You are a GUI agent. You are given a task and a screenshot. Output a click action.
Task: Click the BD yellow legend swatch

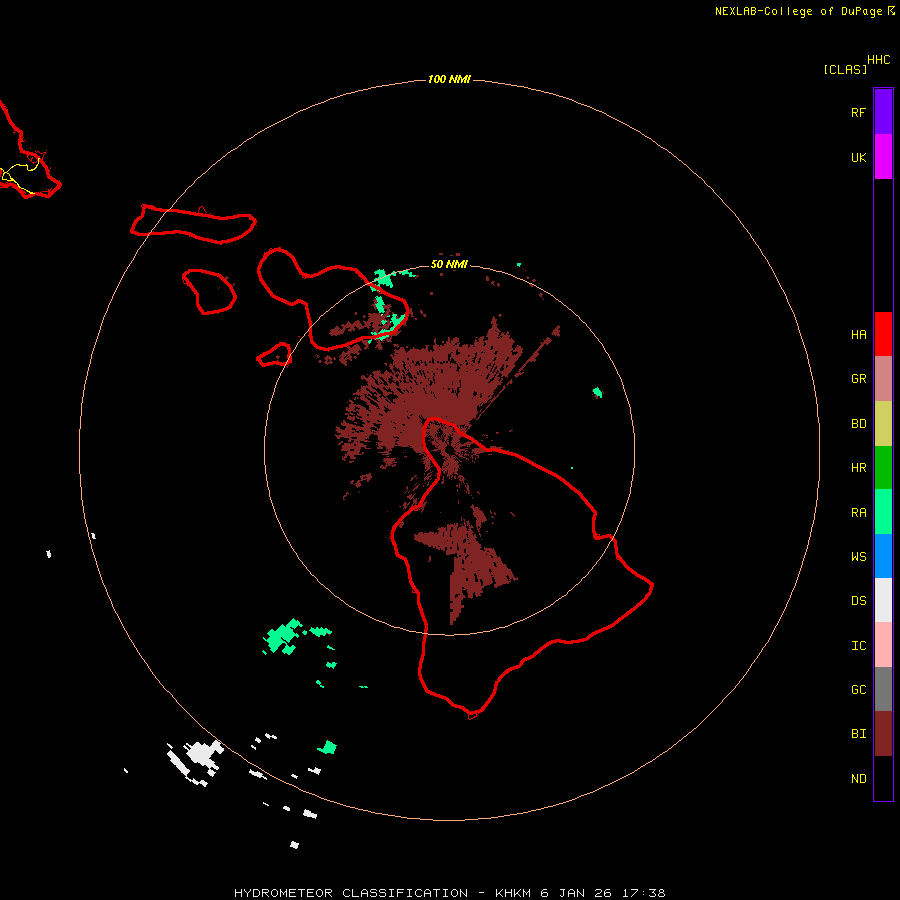click(x=883, y=424)
